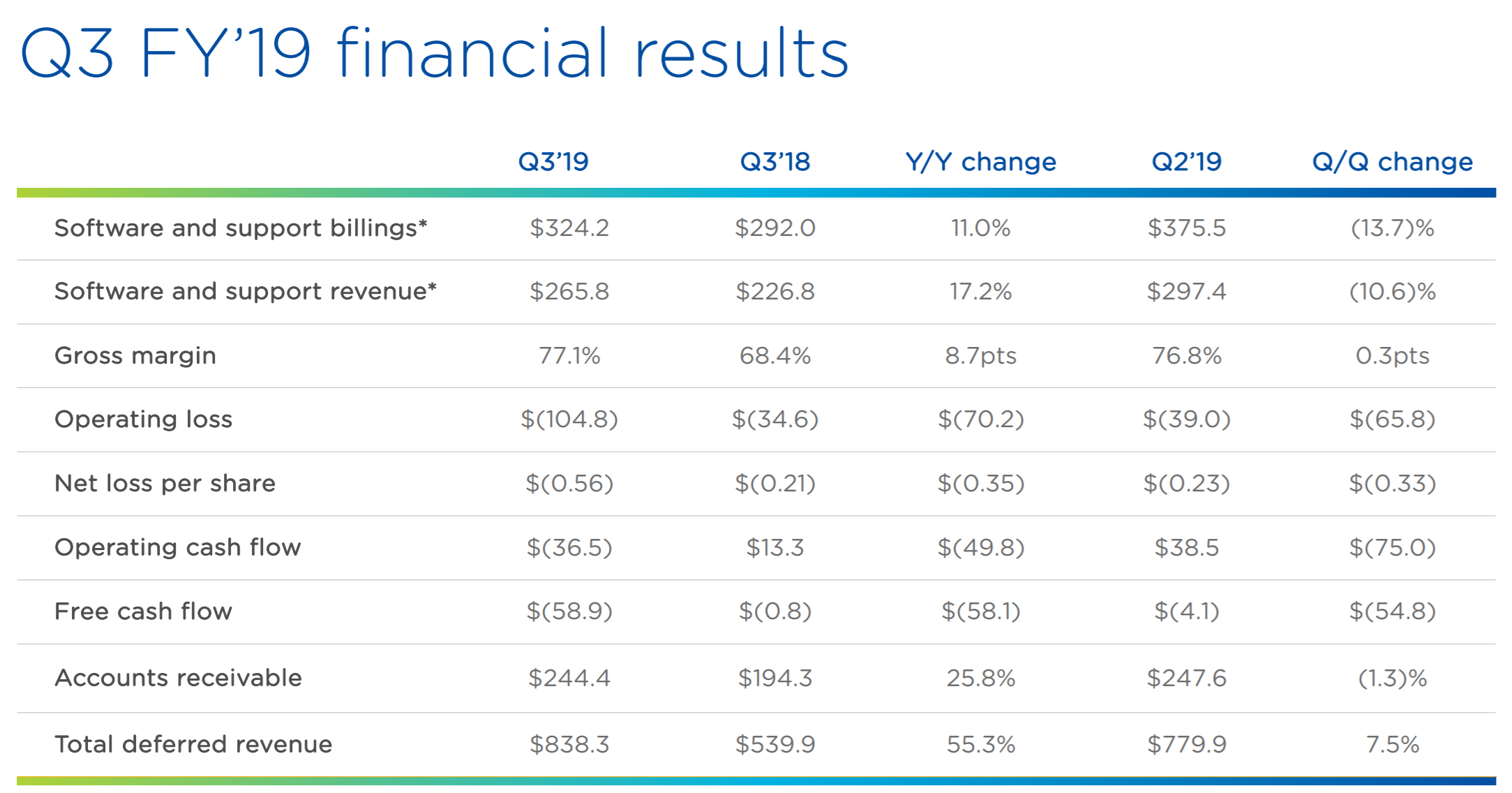Click the Y/Y change column header
Screen dimensions: 1512x793
[x=980, y=162]
